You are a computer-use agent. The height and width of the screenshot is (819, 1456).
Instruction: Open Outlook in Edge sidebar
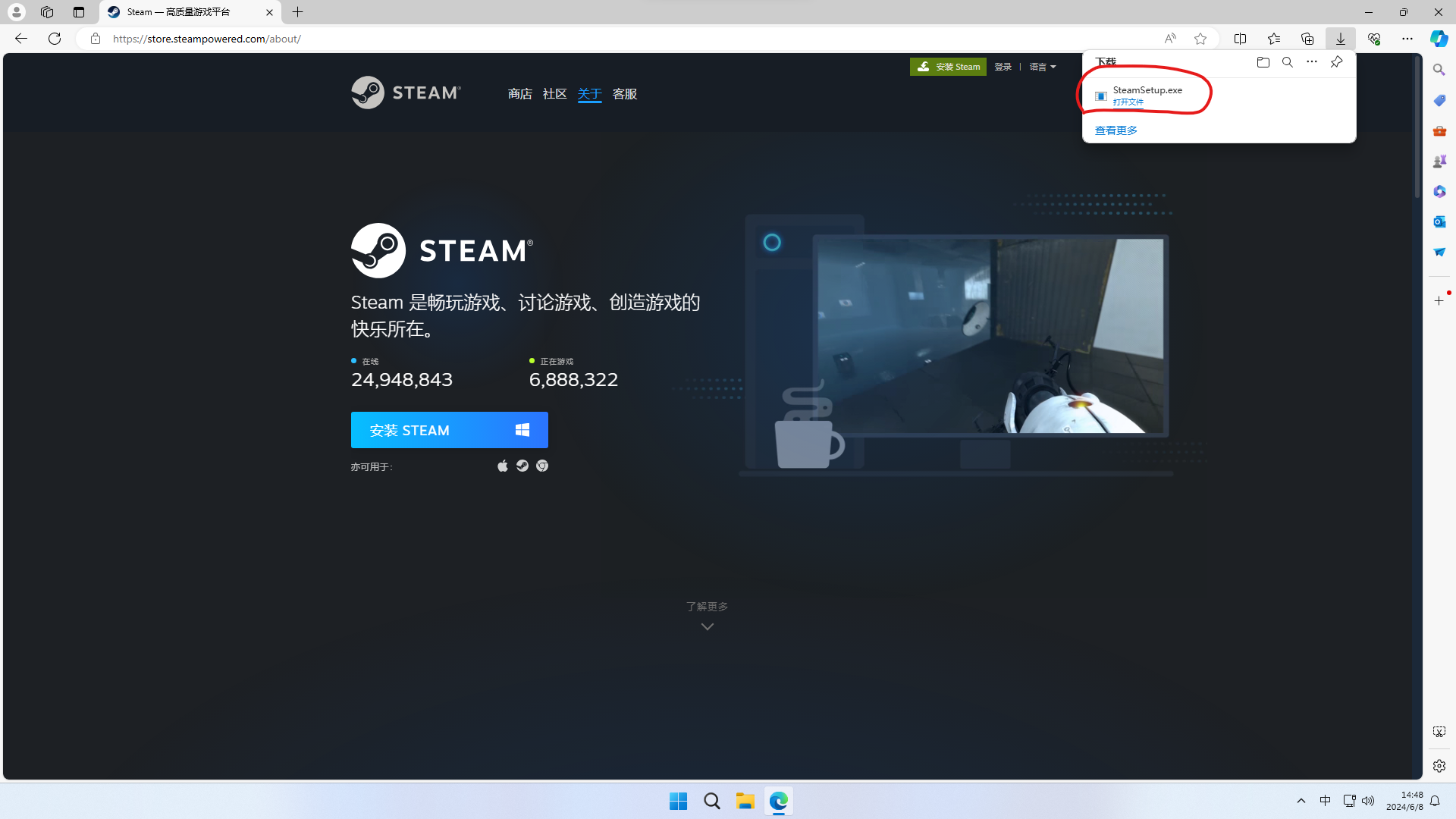(x=1439, y=221)
